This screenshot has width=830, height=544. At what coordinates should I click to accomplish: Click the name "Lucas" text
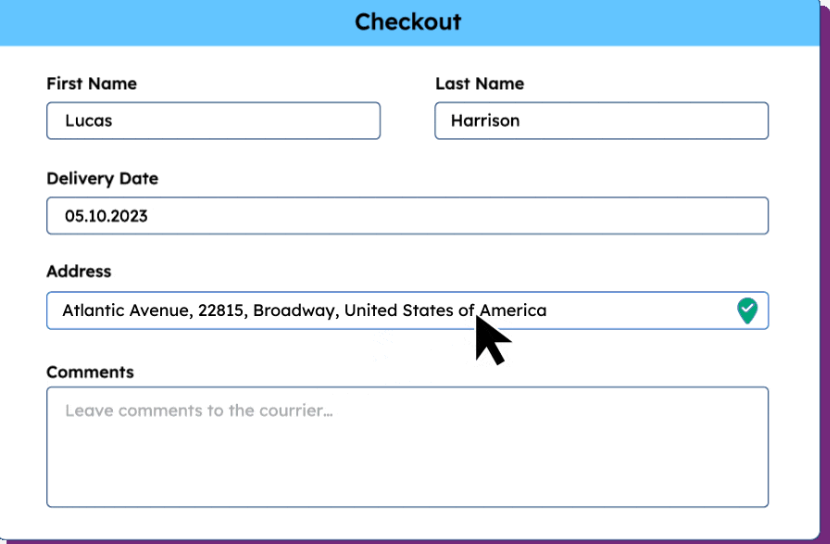[88, 121]
